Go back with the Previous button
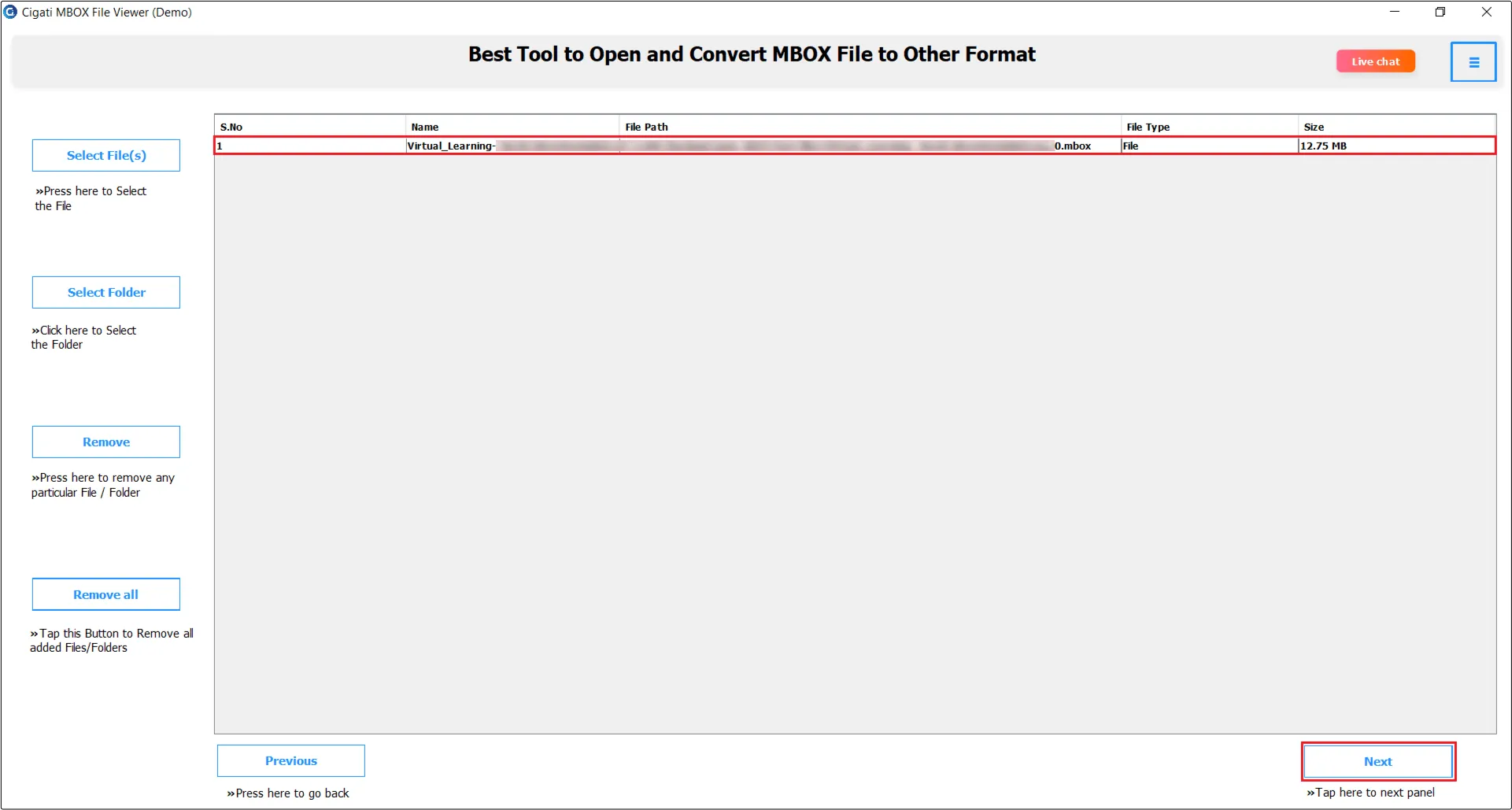This screenshot has width=1512, height=810. coord(291,760)
